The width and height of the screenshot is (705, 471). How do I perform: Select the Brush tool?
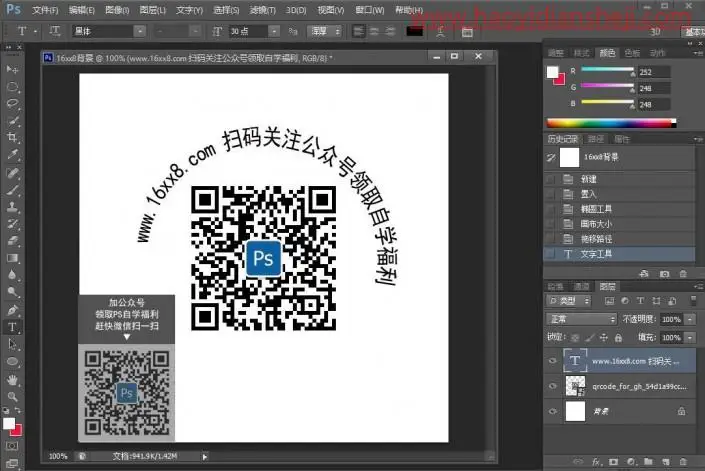[x=12, y=190]
